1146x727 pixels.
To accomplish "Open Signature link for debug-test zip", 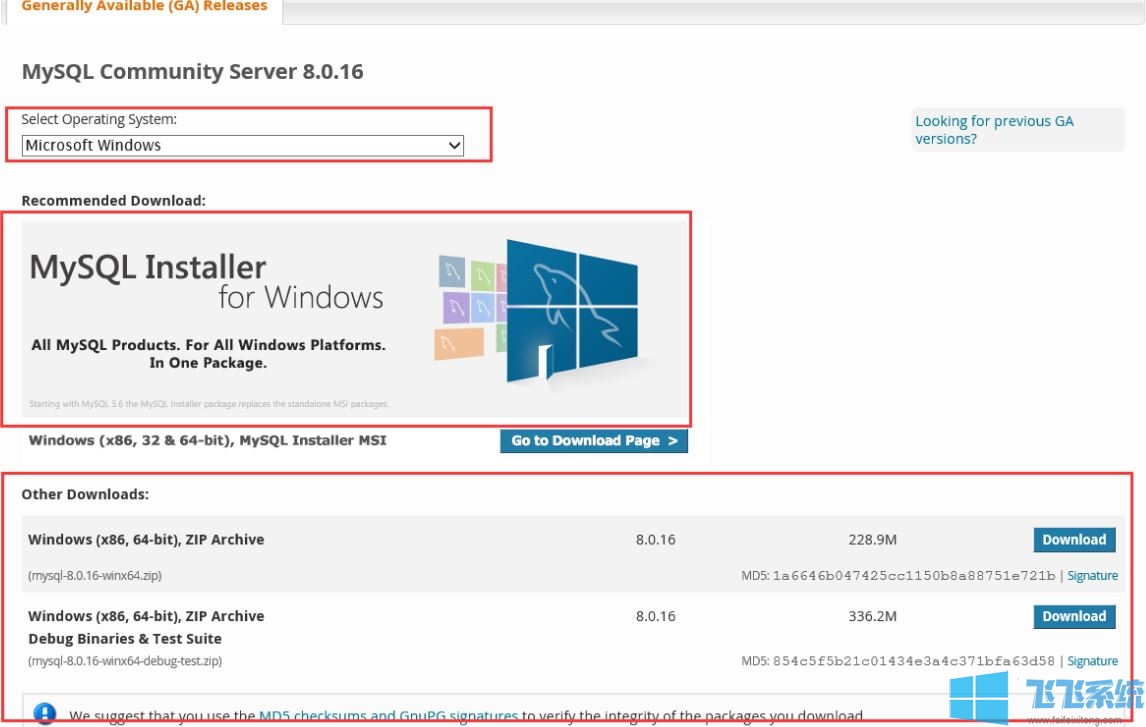I will (x=1092, y=661).
